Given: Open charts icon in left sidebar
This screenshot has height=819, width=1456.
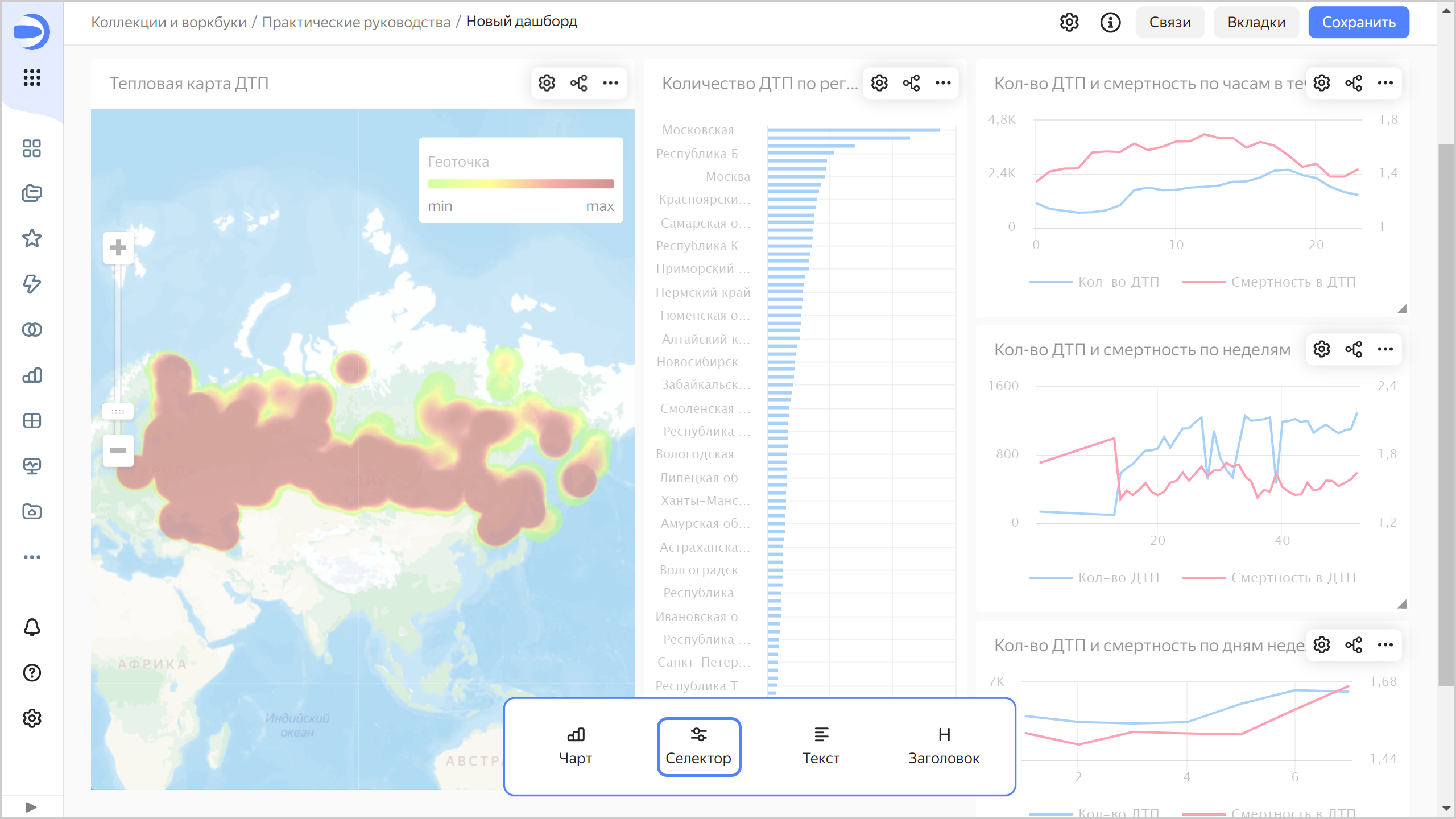Looking at the screenshot, I should [32, 375].
